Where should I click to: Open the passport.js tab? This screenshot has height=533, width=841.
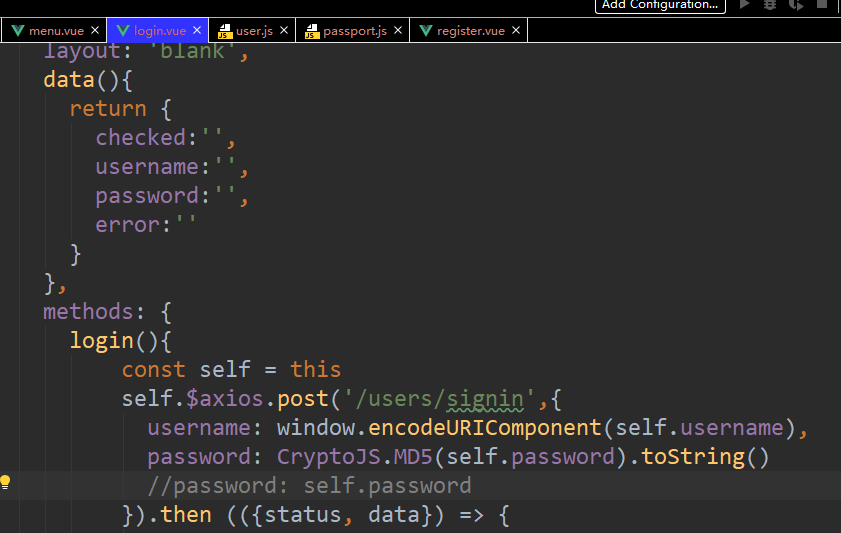[x=352, y=31]
